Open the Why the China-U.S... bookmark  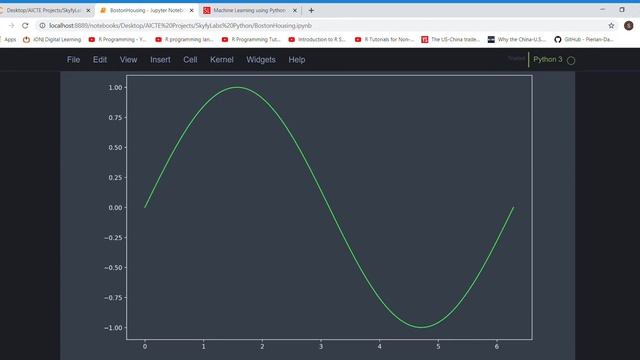click(517, 39)
